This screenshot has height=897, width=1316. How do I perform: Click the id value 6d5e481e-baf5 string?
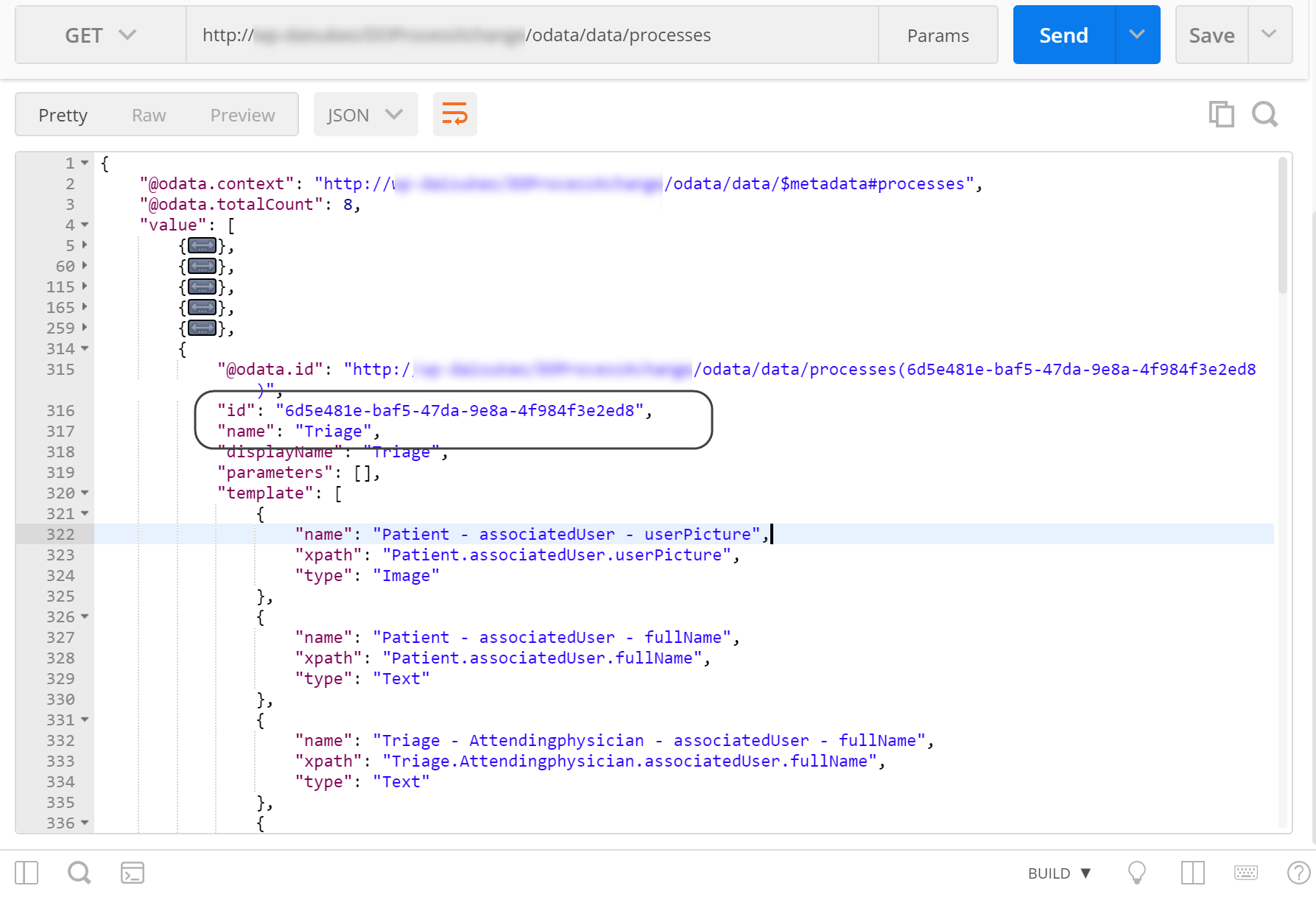(x=460, y=410)
